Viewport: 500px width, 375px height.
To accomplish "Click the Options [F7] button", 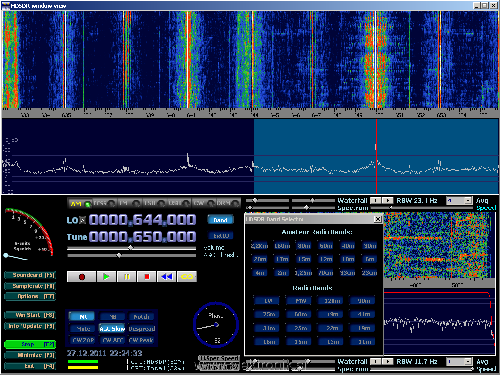I will 30,296.
